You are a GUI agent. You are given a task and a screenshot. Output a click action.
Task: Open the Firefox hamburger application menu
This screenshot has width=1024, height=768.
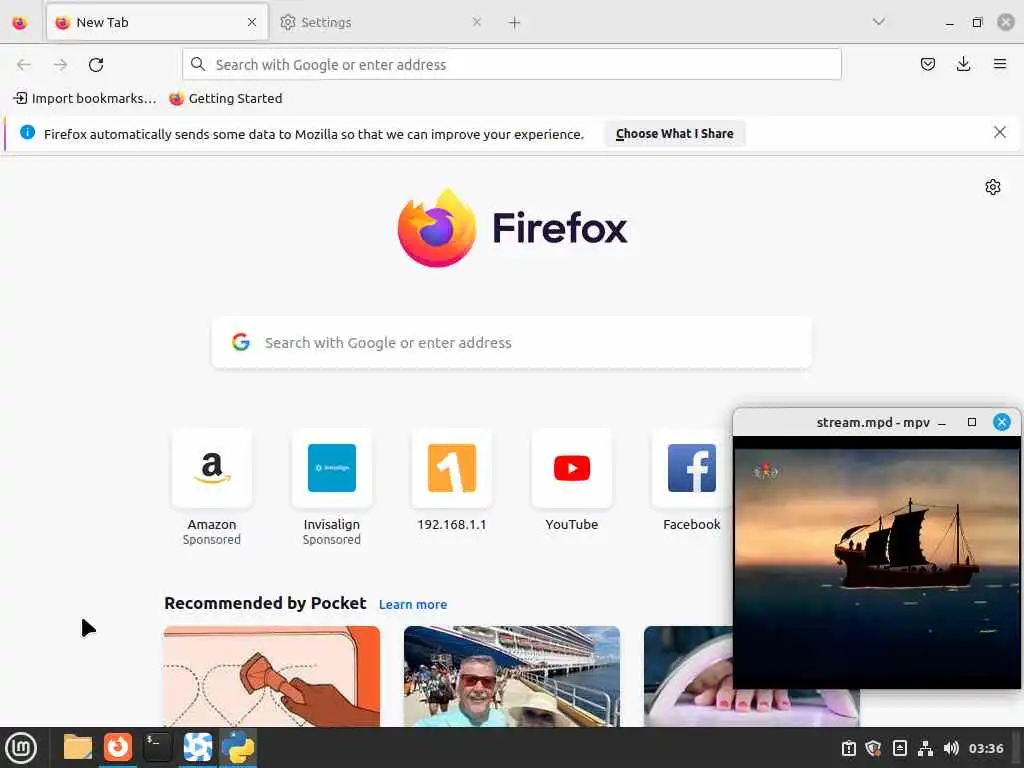click(x=999, y=64)
